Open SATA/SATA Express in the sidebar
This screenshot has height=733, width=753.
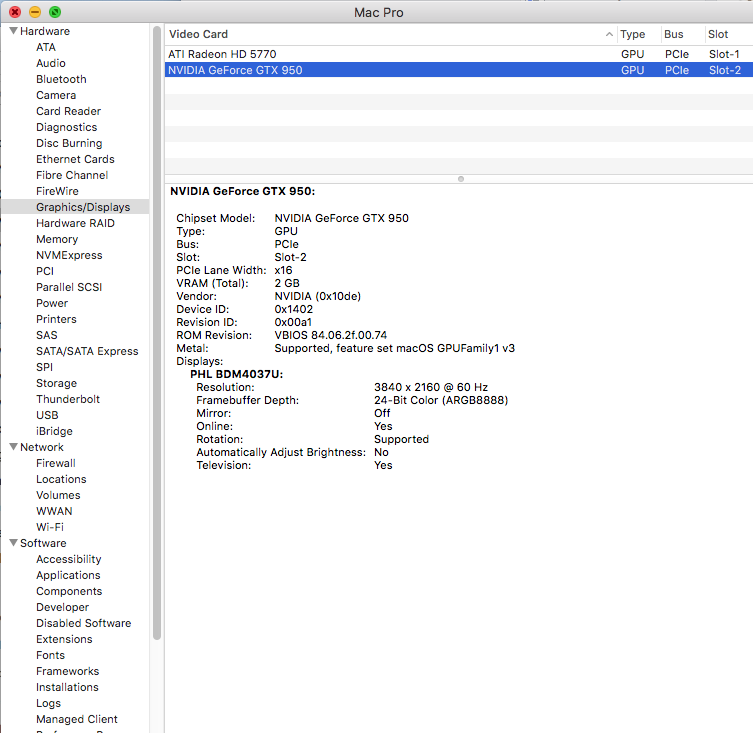tap(87, 351)
